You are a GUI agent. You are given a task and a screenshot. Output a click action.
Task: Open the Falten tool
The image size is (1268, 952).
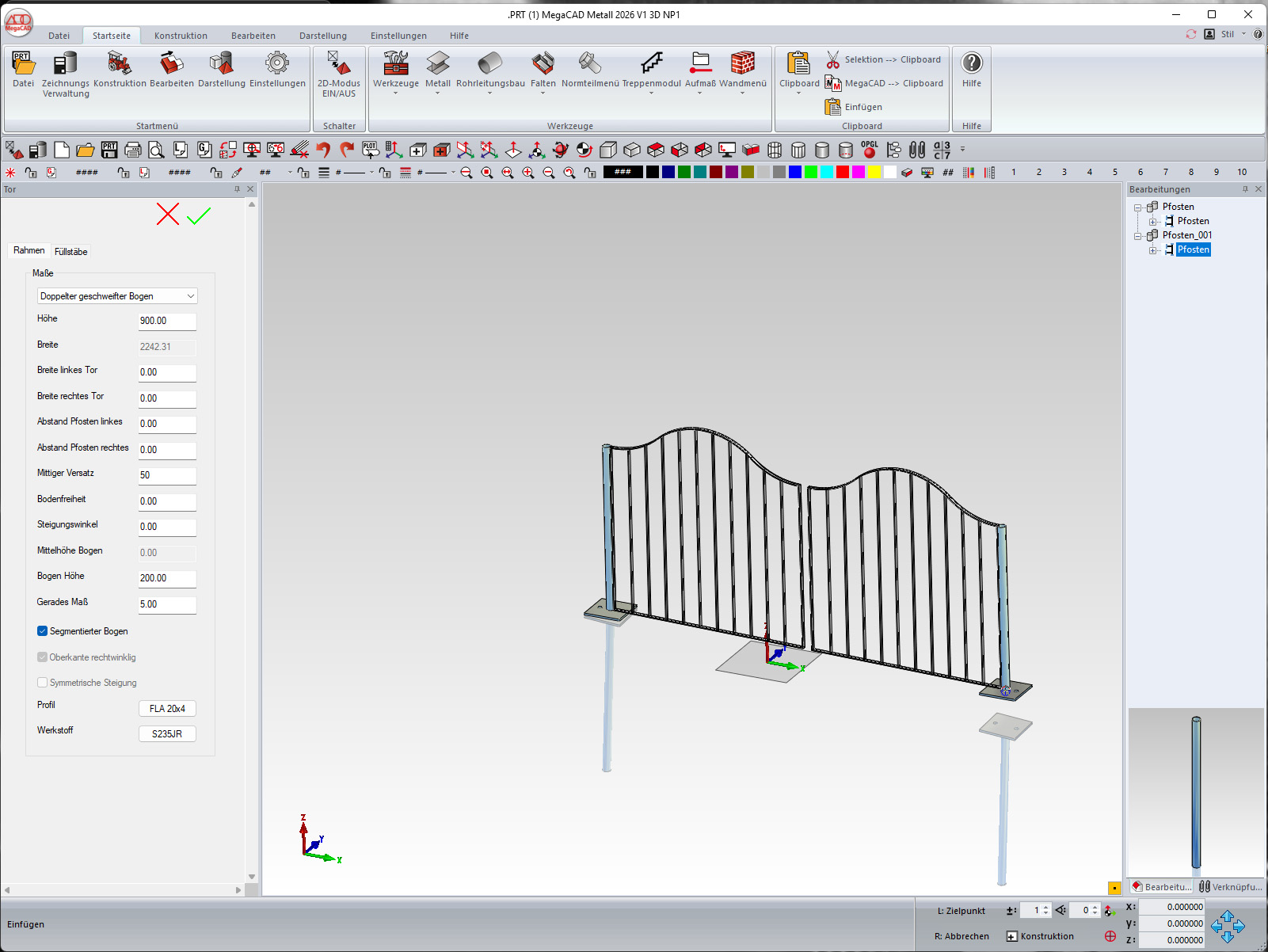point(543,64)
